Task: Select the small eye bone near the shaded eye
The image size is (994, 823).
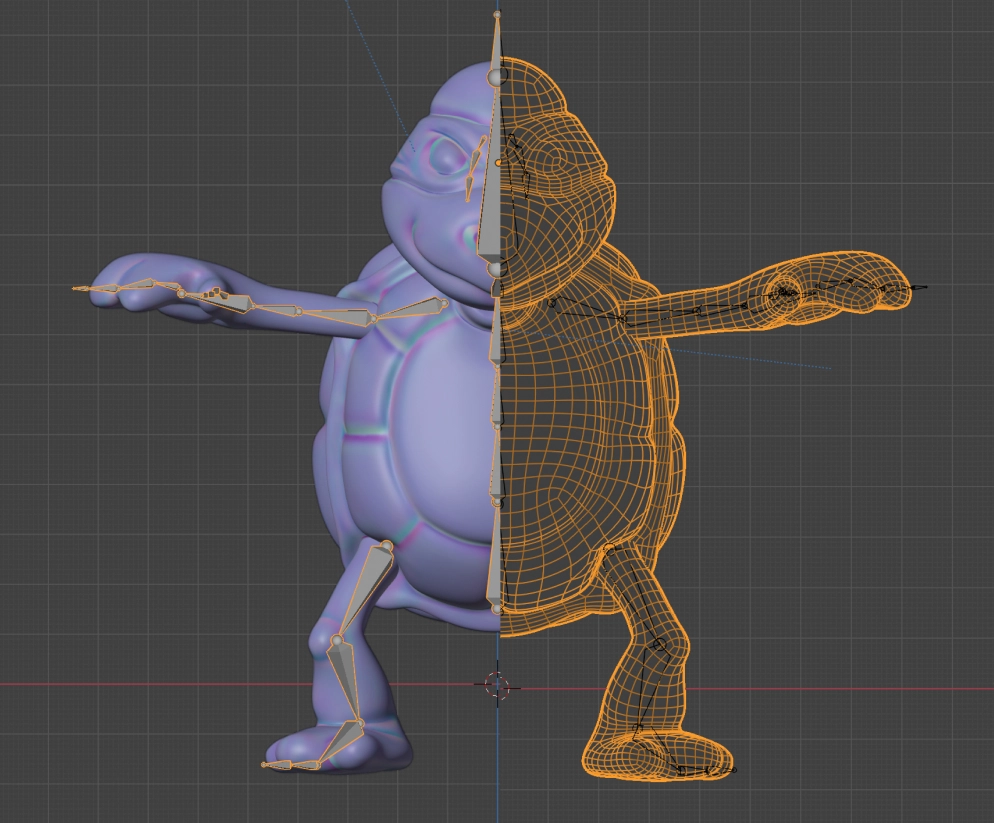Action: click(x=474, y=163)
